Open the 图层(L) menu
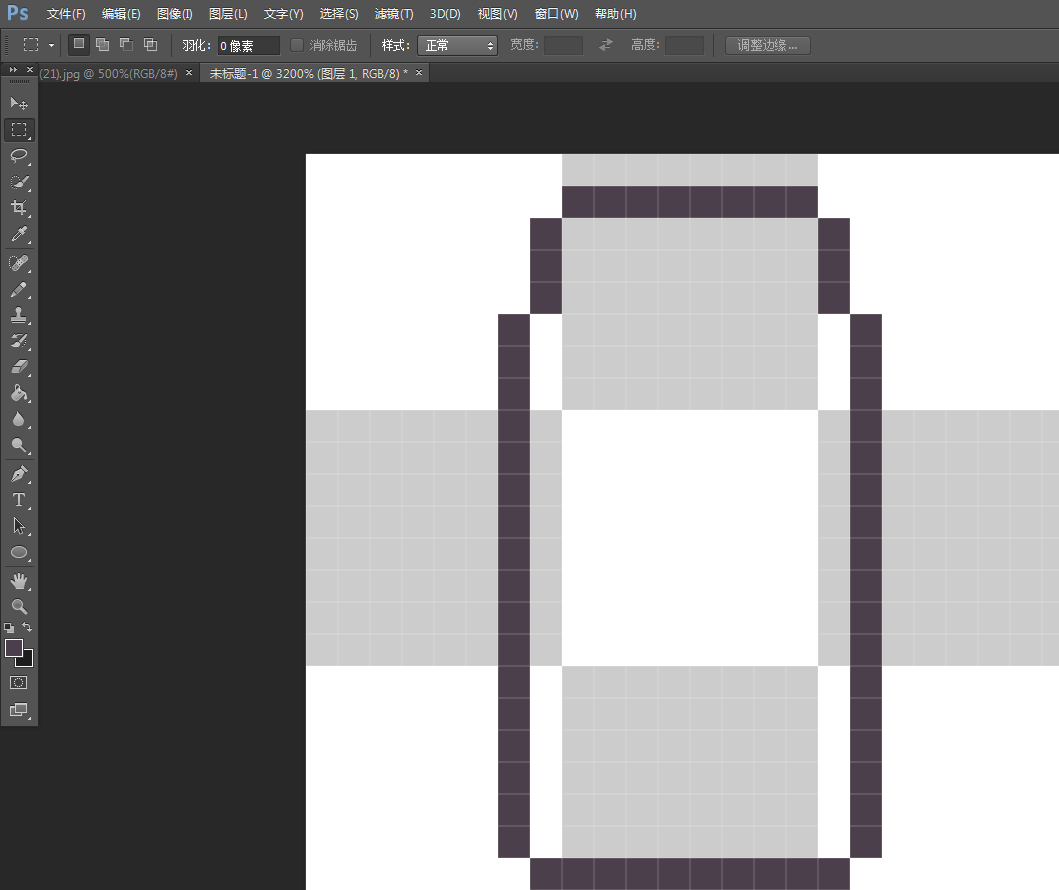This screenshot has height=890, width=1059. (228, 14)
